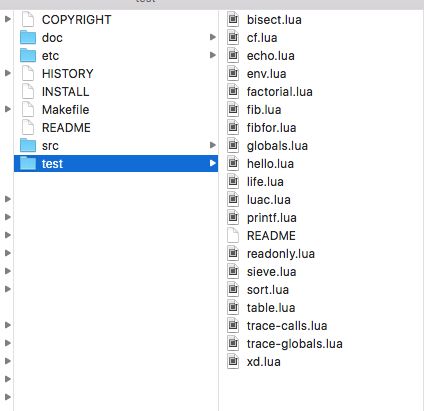Click the printf.lua file icon
Viewport: 424px width, 411px height.
233,217
